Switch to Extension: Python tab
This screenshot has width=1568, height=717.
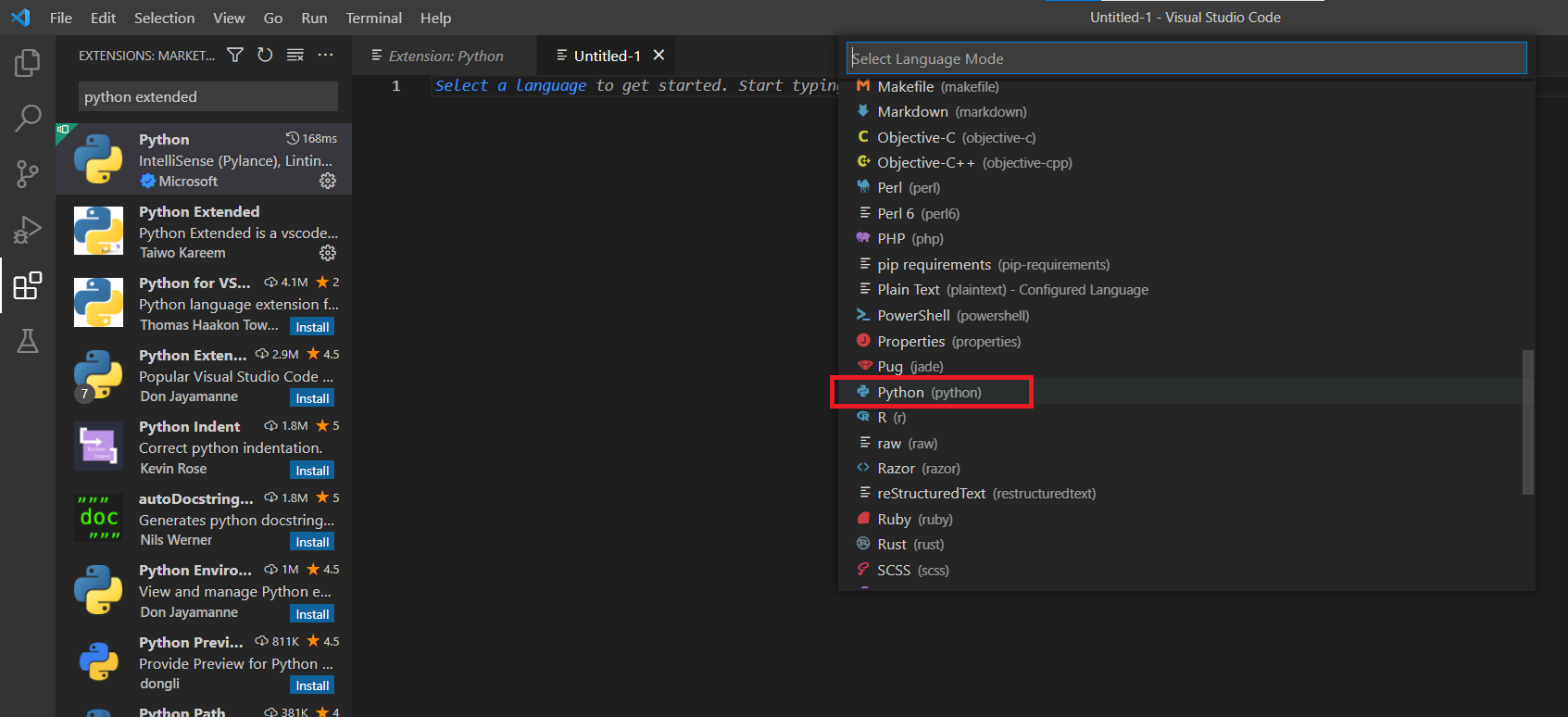click(445, 56)
